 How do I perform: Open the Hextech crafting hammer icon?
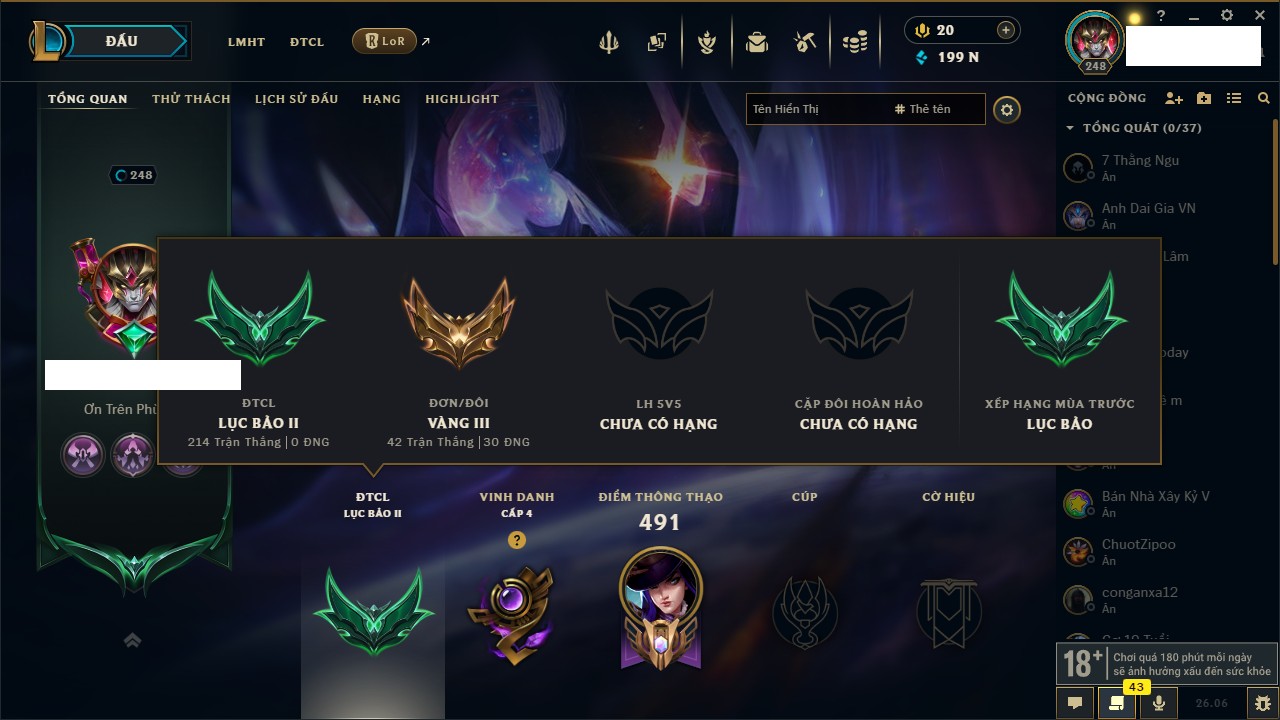point(805,42)
